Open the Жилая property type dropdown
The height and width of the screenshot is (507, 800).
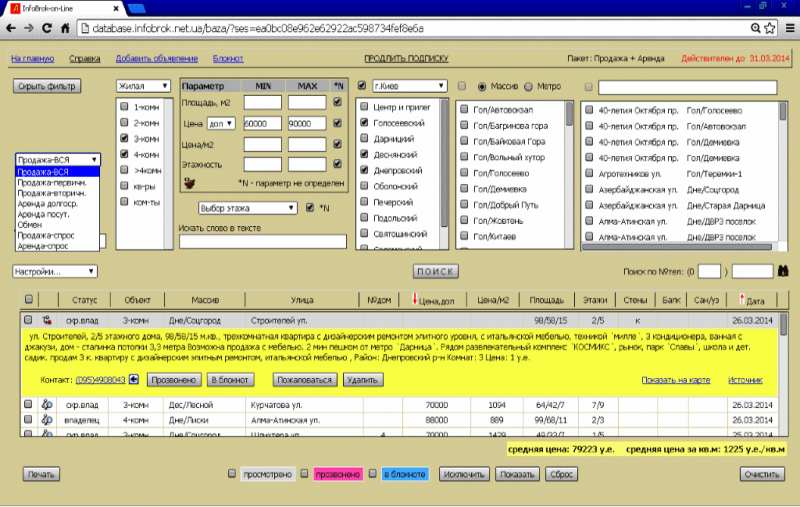tap(143, 86)
